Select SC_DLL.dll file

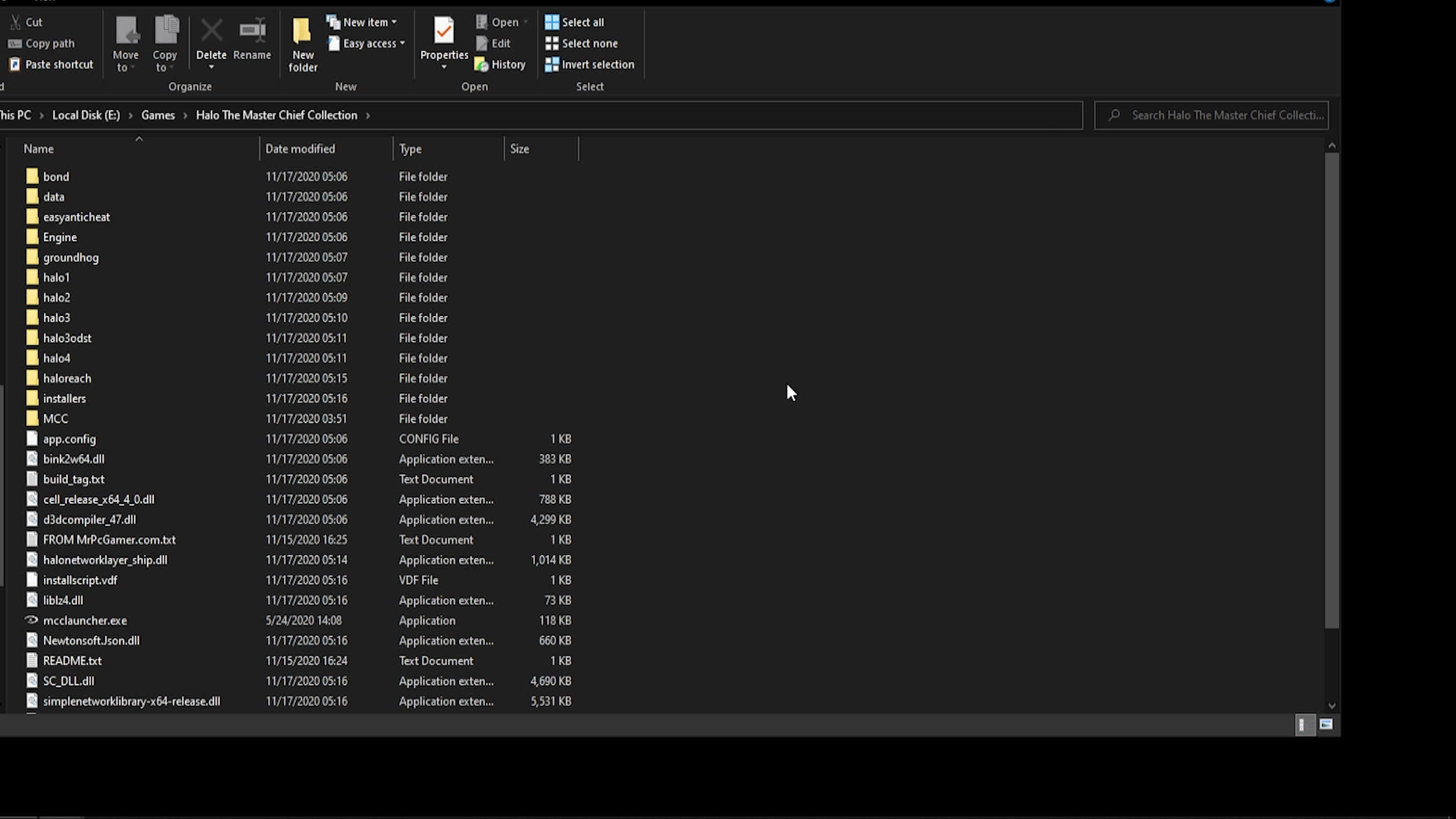coord(69,681)
